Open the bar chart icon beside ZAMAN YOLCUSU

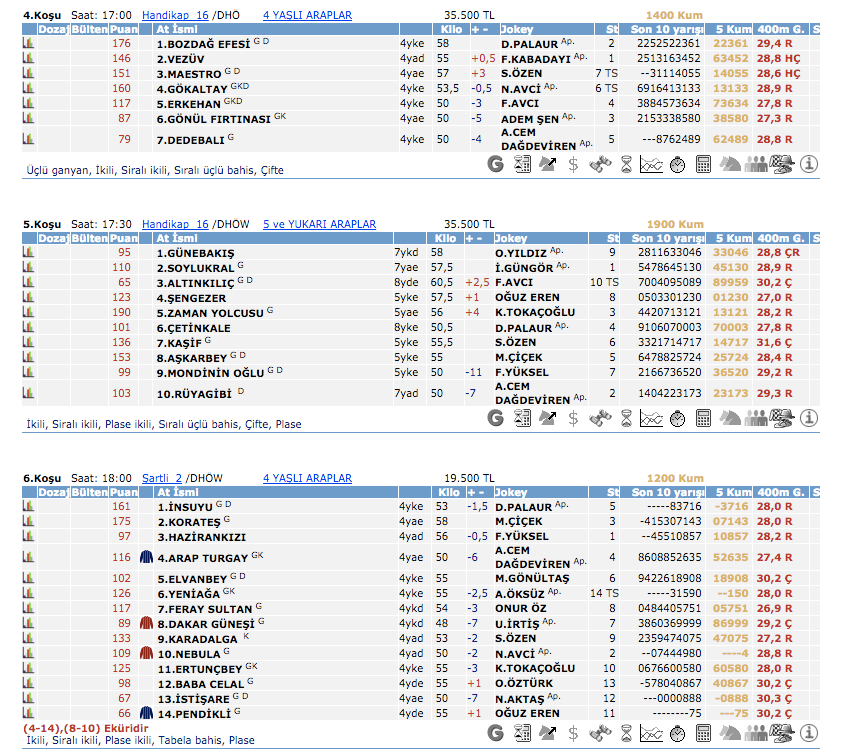coord(28,312)
